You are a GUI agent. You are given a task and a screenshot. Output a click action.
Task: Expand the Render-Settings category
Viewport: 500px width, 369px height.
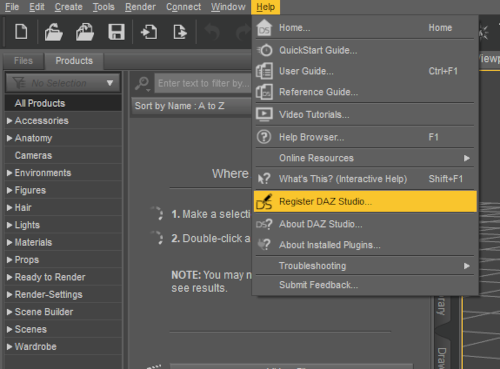tap(9, 294)
